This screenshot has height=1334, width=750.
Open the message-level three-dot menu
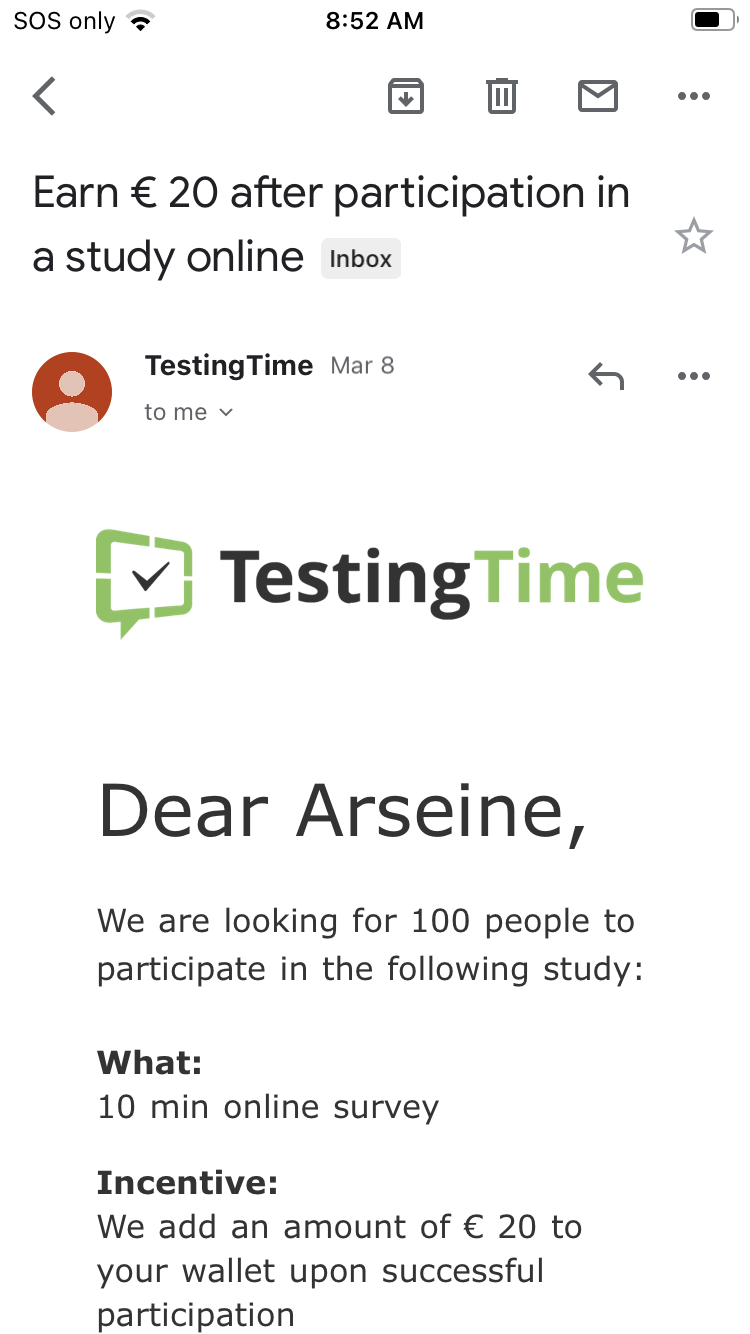693,376
